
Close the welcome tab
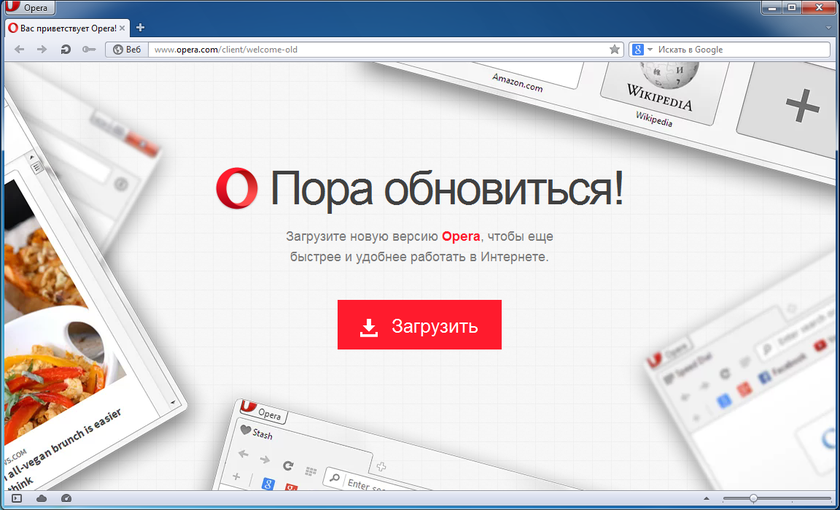point(122,28)
